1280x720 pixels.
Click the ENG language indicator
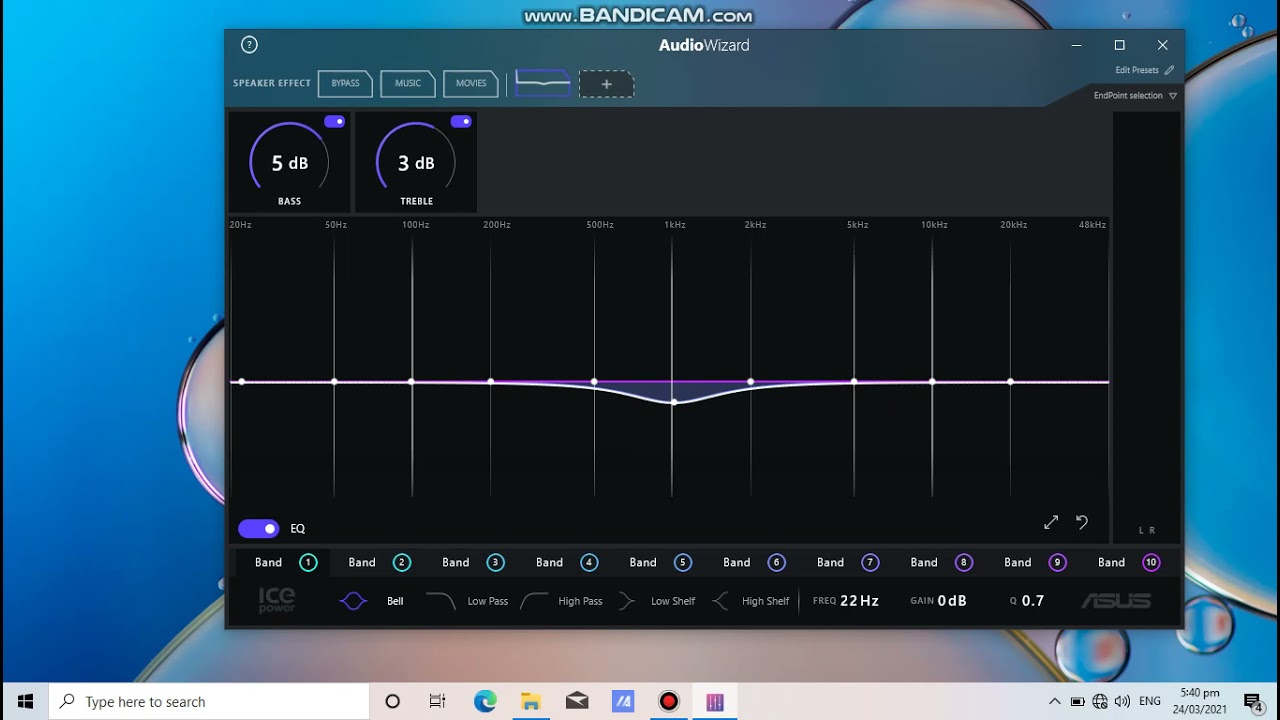pos(1150,701)
